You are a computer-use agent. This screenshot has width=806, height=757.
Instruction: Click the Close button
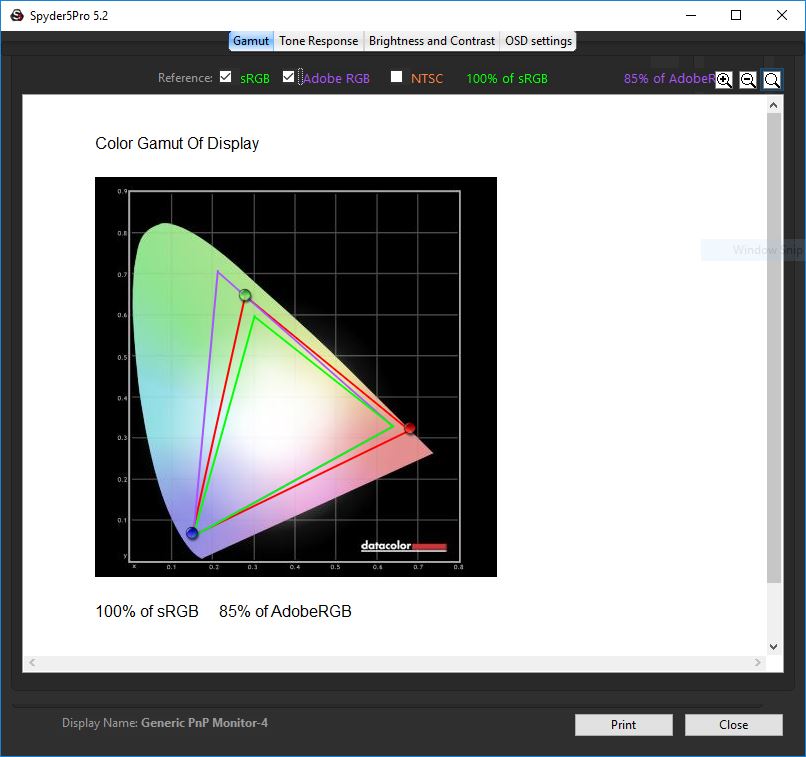734,725
